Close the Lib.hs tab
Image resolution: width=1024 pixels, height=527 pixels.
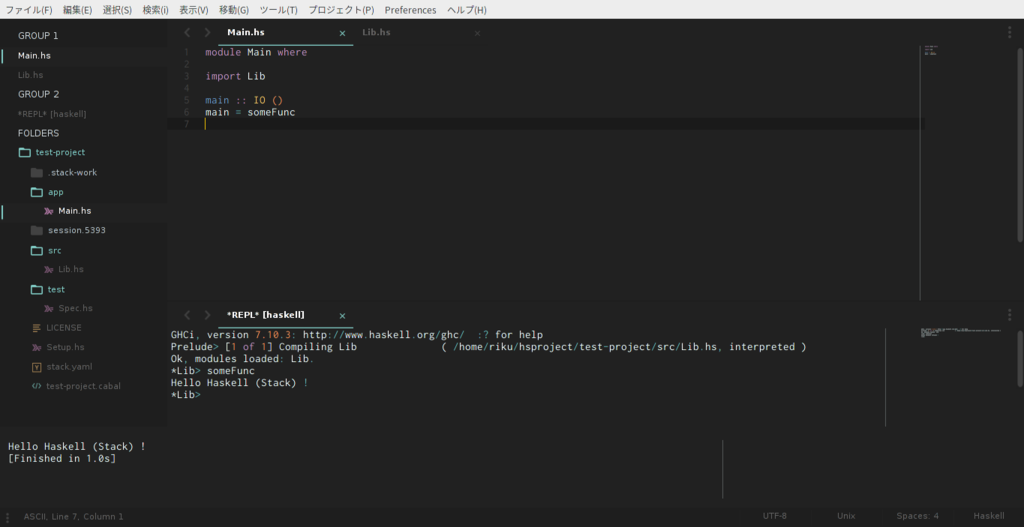pos(477,33)
